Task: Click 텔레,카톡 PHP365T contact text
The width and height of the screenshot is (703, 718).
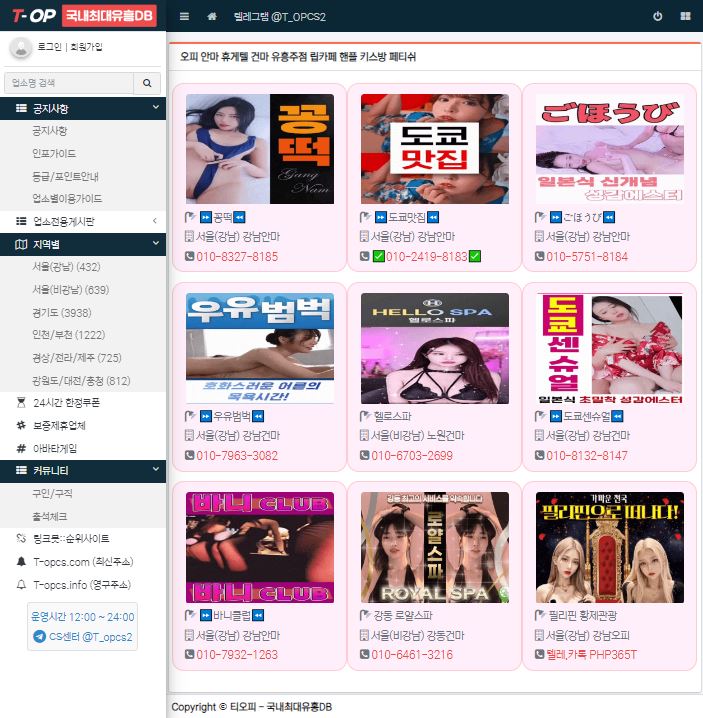Action: 591,655
